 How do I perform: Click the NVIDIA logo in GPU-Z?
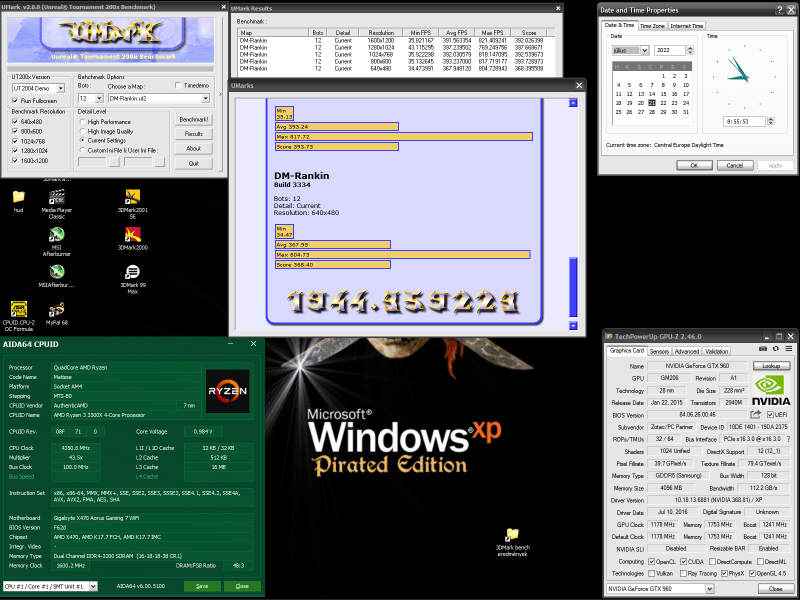coord(771,390)
